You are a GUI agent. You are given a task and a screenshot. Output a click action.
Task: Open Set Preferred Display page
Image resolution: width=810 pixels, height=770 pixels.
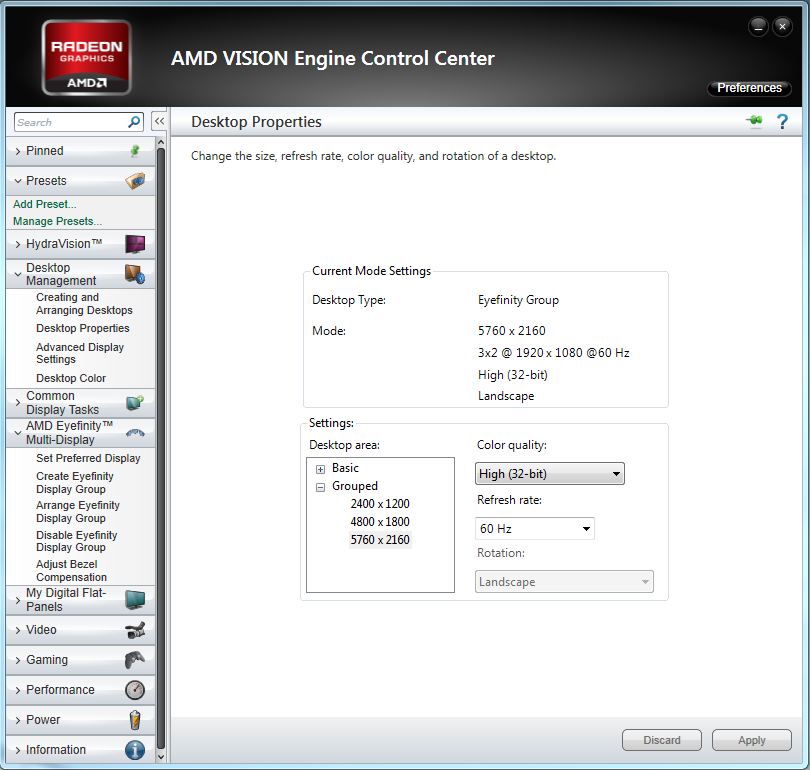88,458
